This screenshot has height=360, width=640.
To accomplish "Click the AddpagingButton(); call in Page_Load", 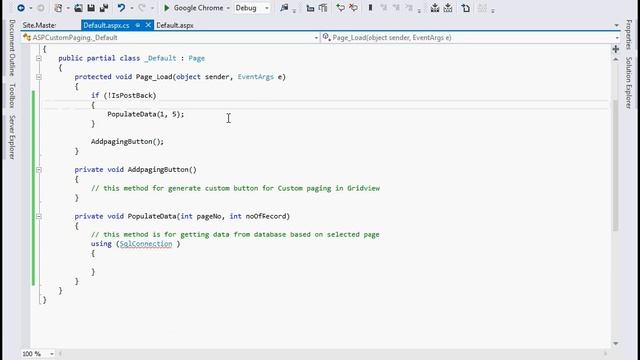I will (127, 142).
